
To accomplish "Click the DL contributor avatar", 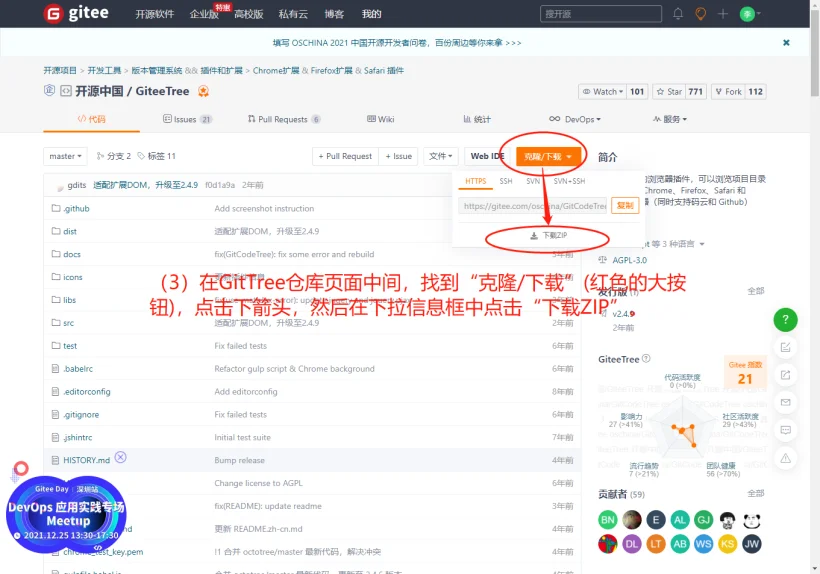I will (632, 544).
